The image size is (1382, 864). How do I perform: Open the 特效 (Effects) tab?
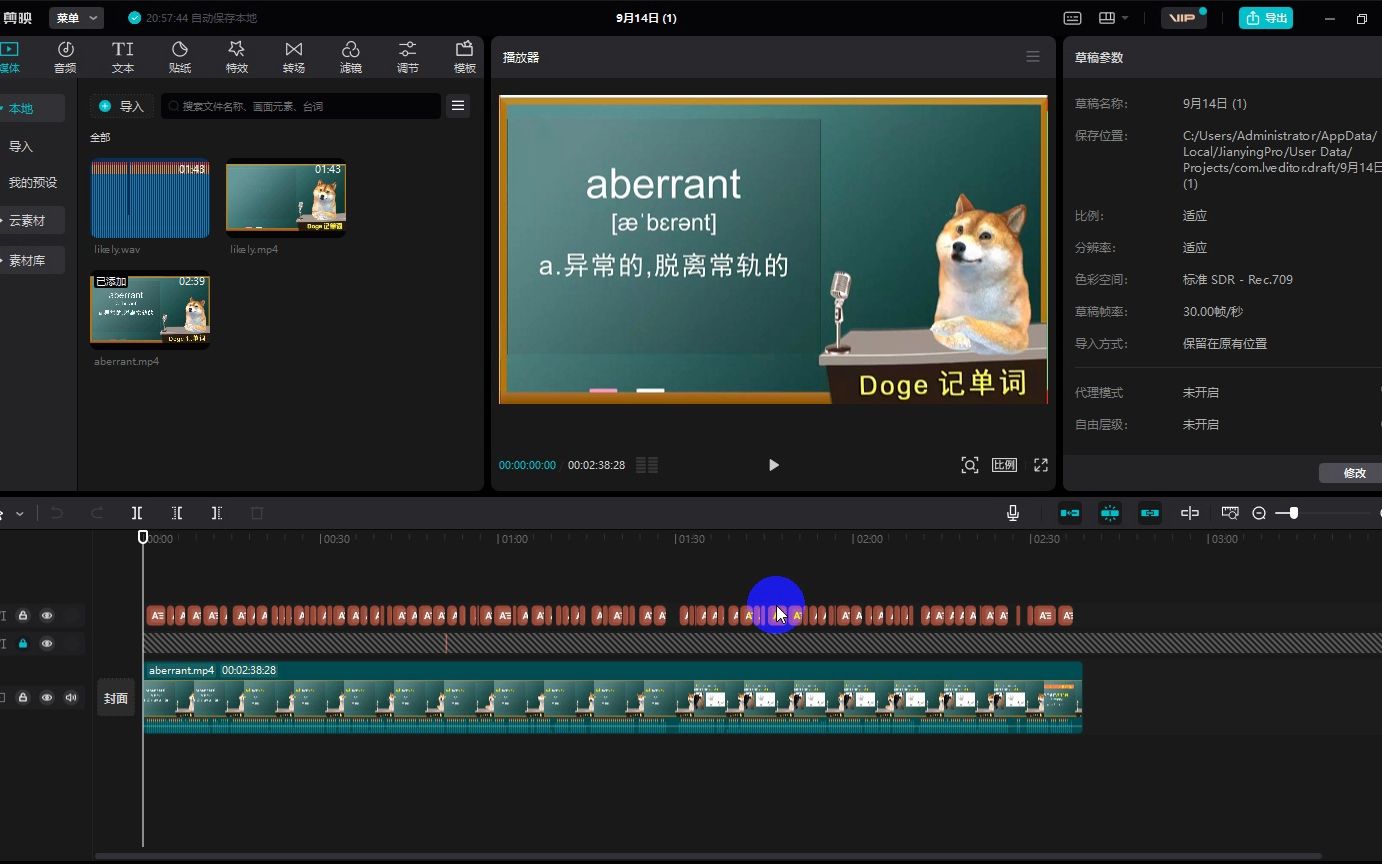tap(237, 57)
